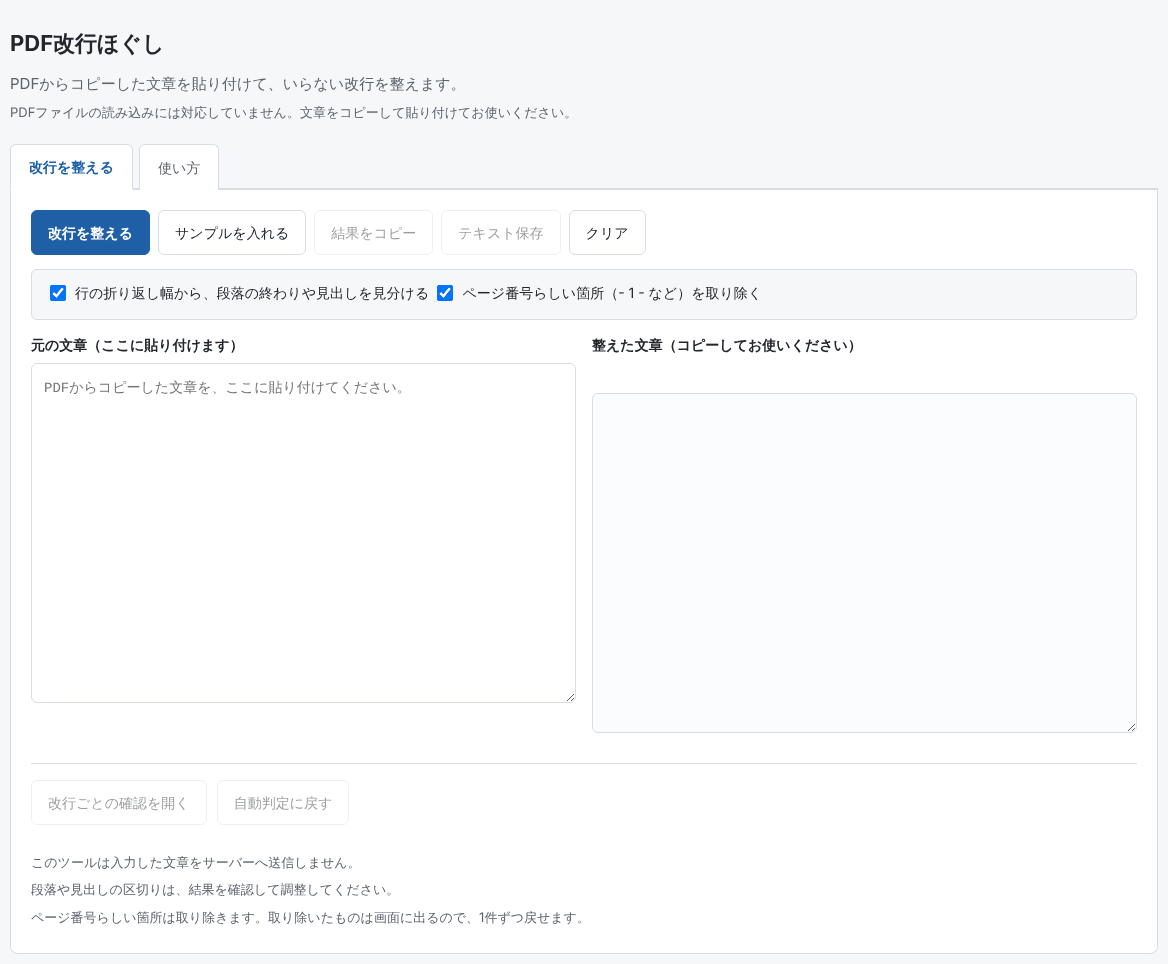
Task: Open the 使い方 tab
Action: pos(179,168)
